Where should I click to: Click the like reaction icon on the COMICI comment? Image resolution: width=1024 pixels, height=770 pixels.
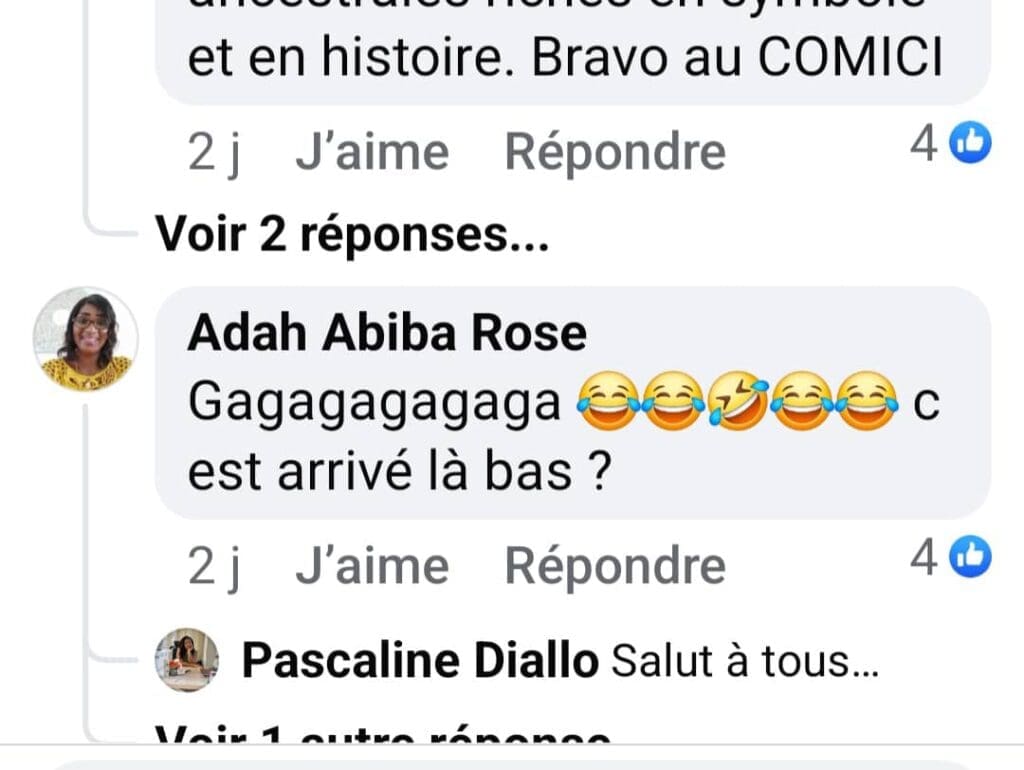click(970, 142)
